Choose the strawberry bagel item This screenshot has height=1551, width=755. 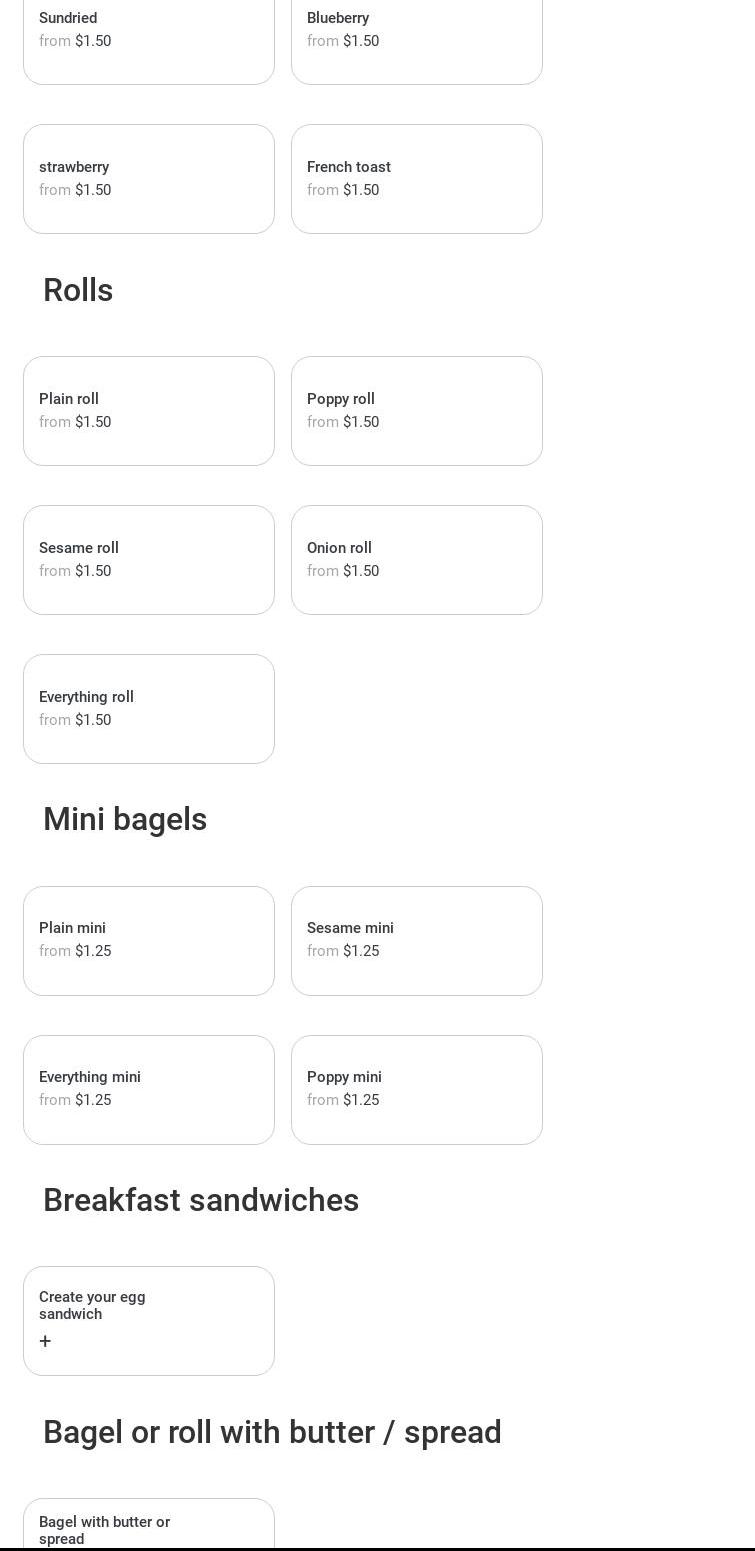(148, 179)
